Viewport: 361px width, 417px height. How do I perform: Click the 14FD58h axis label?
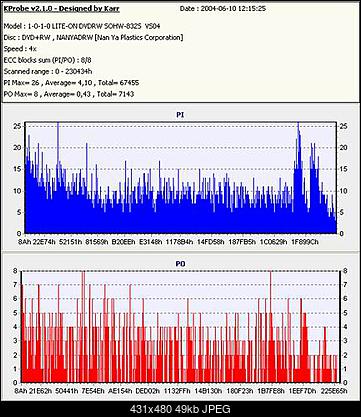(x=211, y=242)
